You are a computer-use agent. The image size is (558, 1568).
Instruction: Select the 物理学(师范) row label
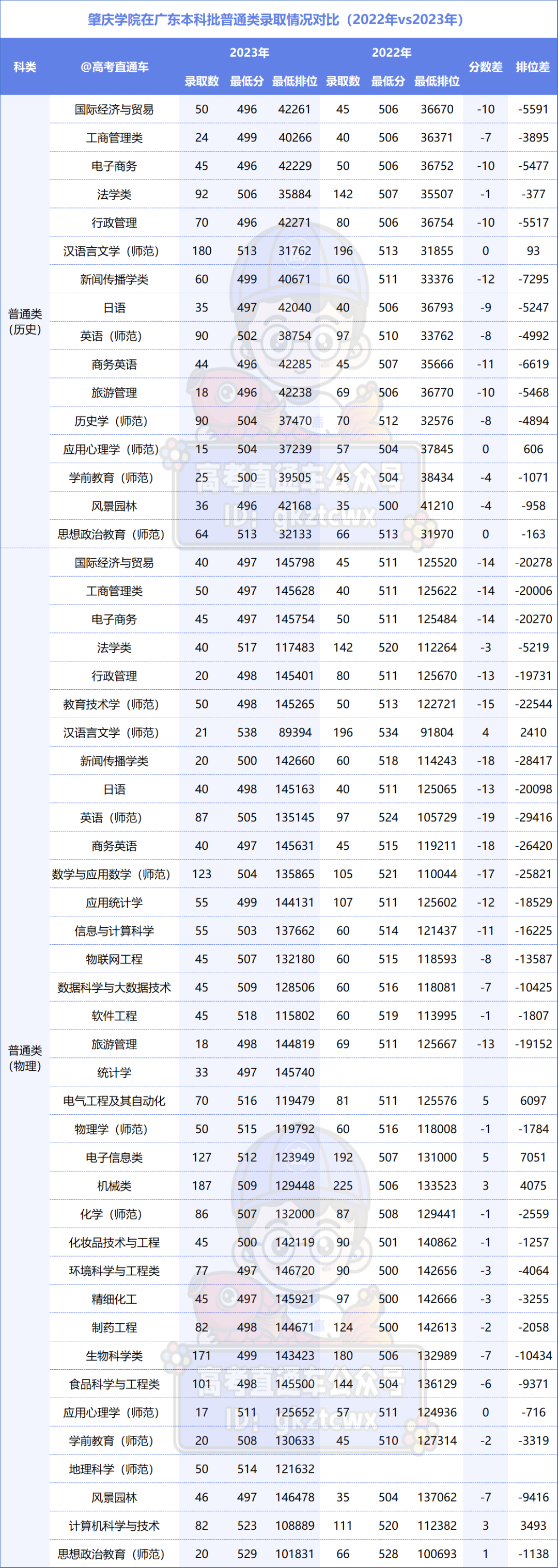[x=115, y=1129]
